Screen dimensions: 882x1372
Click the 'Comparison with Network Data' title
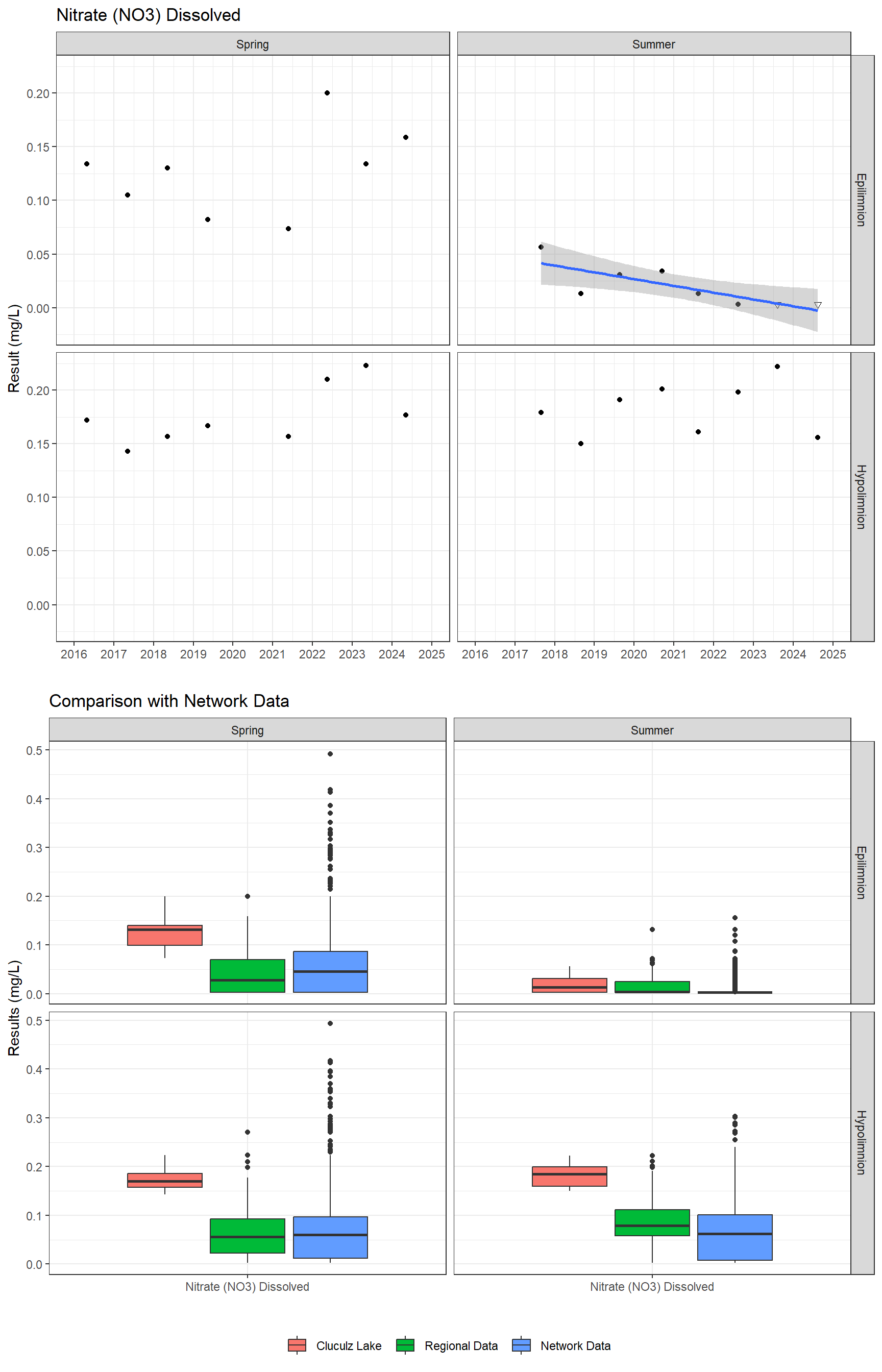(x=169, y=701)
